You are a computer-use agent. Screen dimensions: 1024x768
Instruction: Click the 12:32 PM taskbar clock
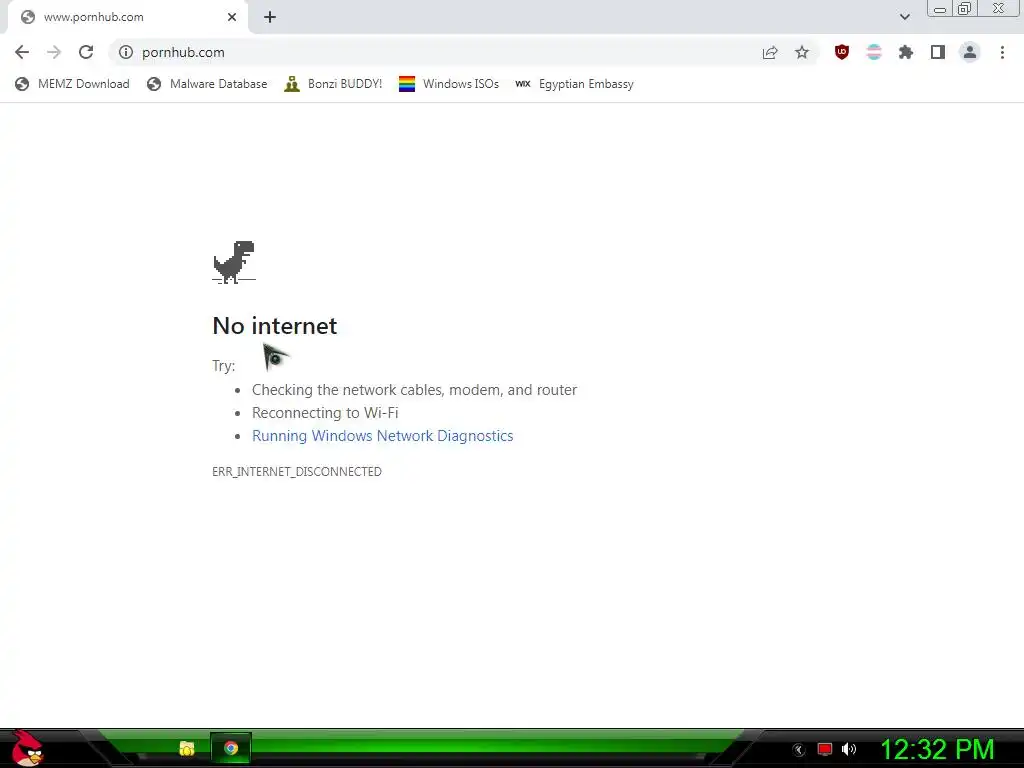937,750
